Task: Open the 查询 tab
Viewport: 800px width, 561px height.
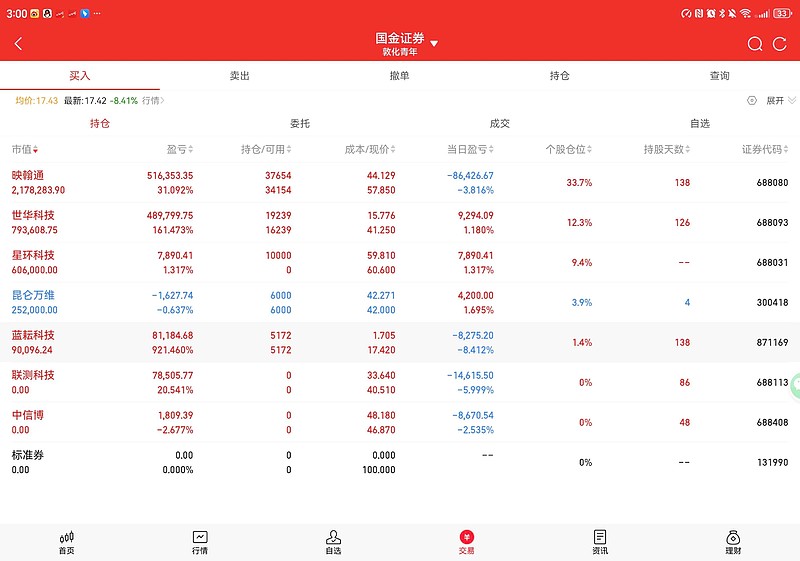Action: click(719, 76)
